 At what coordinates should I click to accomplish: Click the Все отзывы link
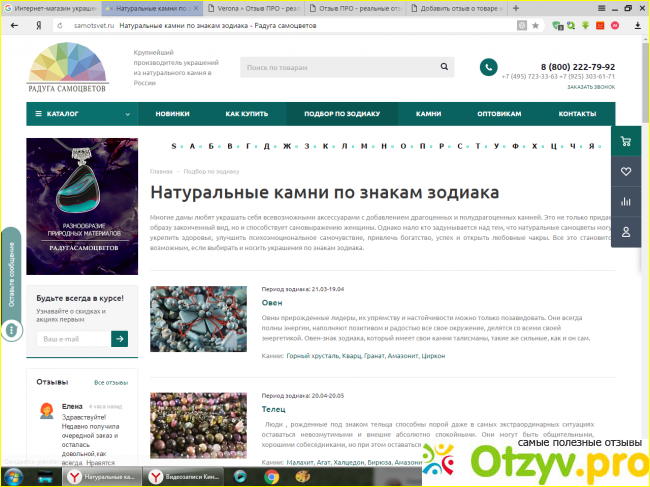[111, 382]
